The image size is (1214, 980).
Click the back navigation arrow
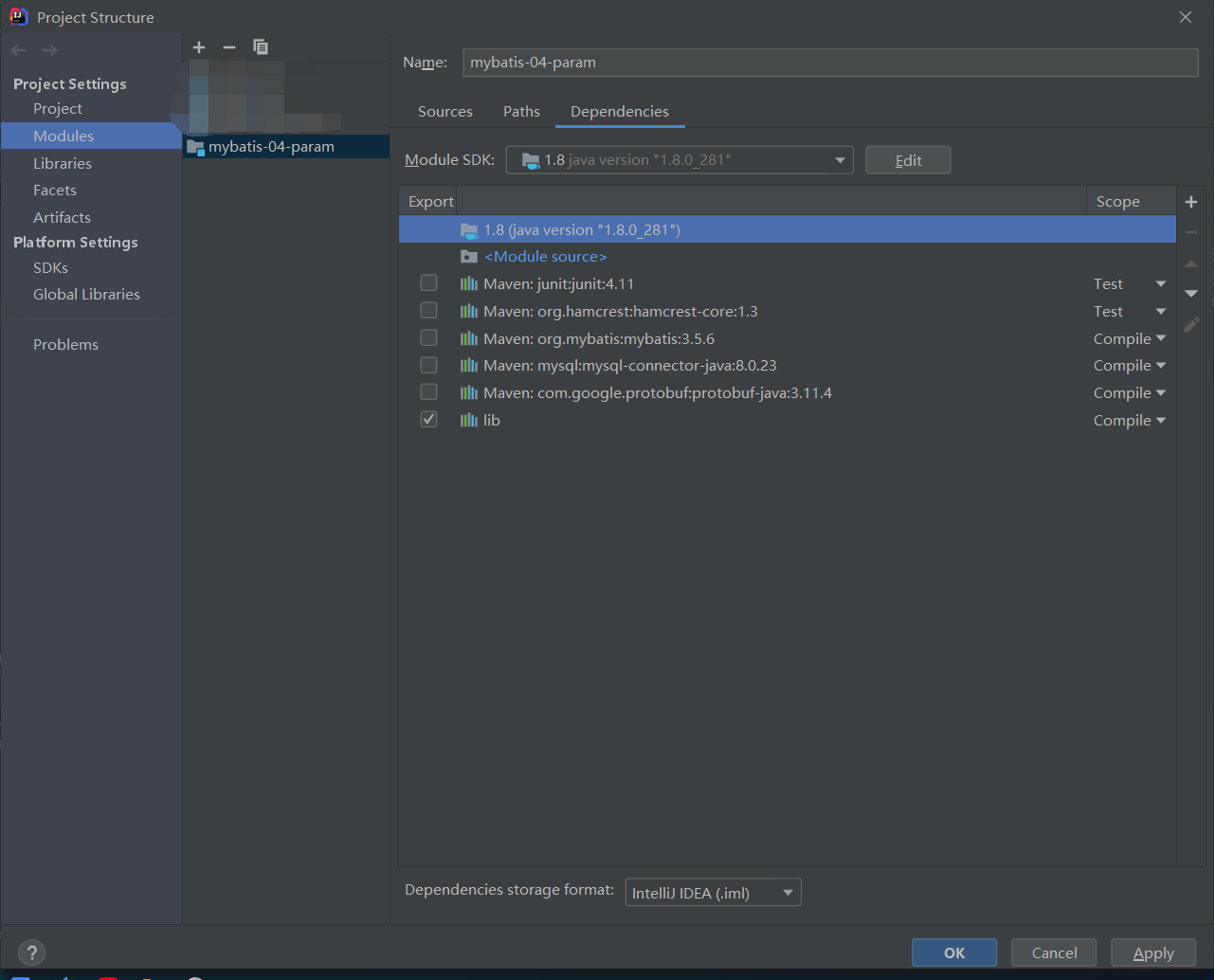19,50
